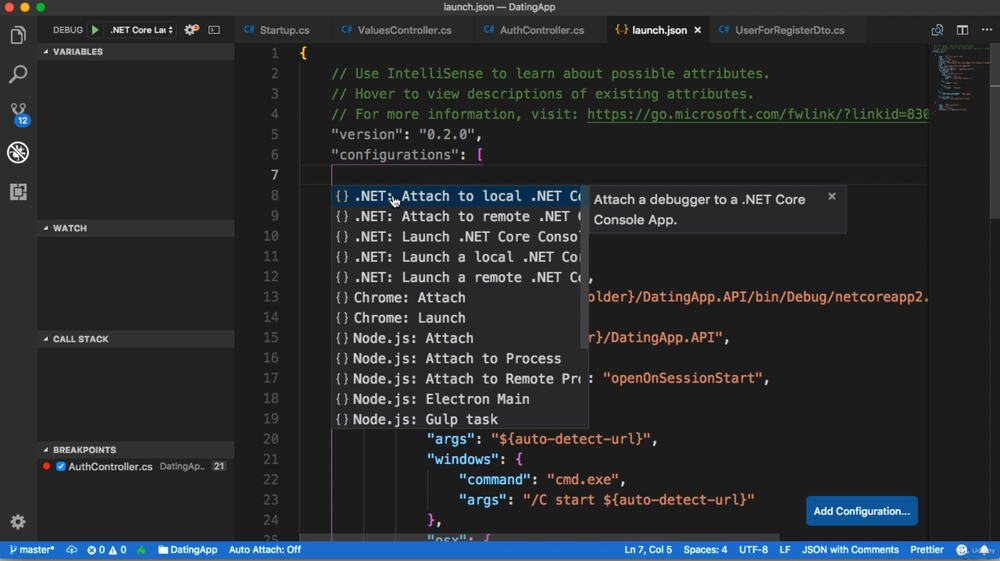The width and height of the screenshot is (1000, 561).
Task: Select '.NET: Launch .NET Core Console' suggestion
Action: click(458, 237)
